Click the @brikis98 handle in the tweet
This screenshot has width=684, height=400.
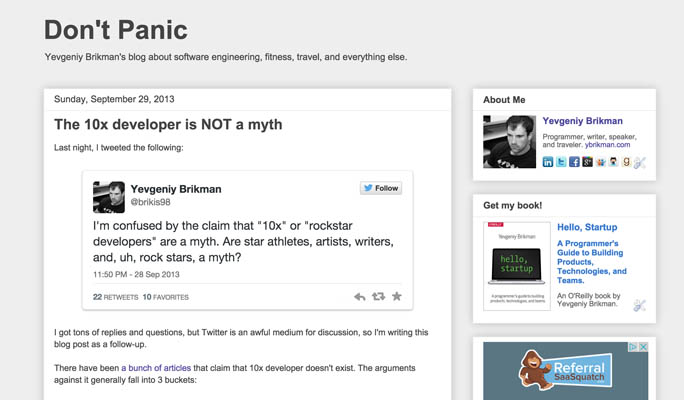point(150,202)
